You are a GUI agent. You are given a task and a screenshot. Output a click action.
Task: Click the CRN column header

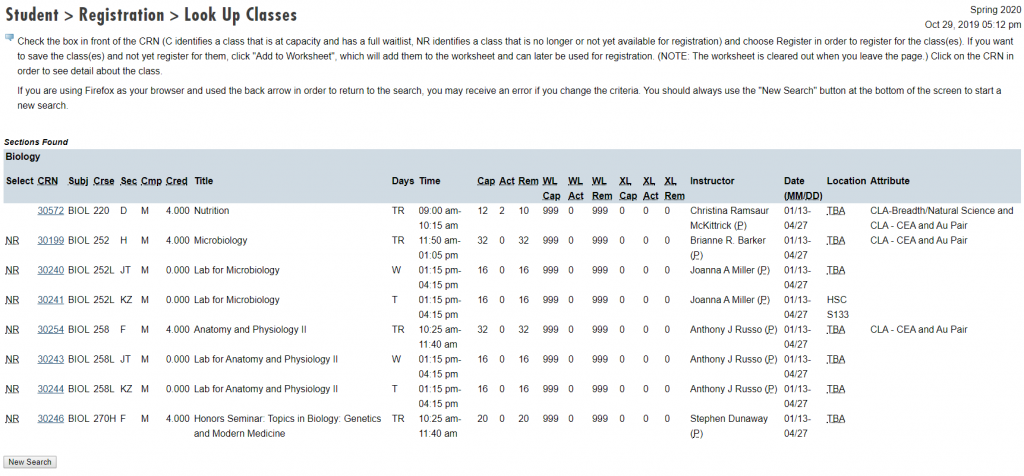click(x=48, y=181)
